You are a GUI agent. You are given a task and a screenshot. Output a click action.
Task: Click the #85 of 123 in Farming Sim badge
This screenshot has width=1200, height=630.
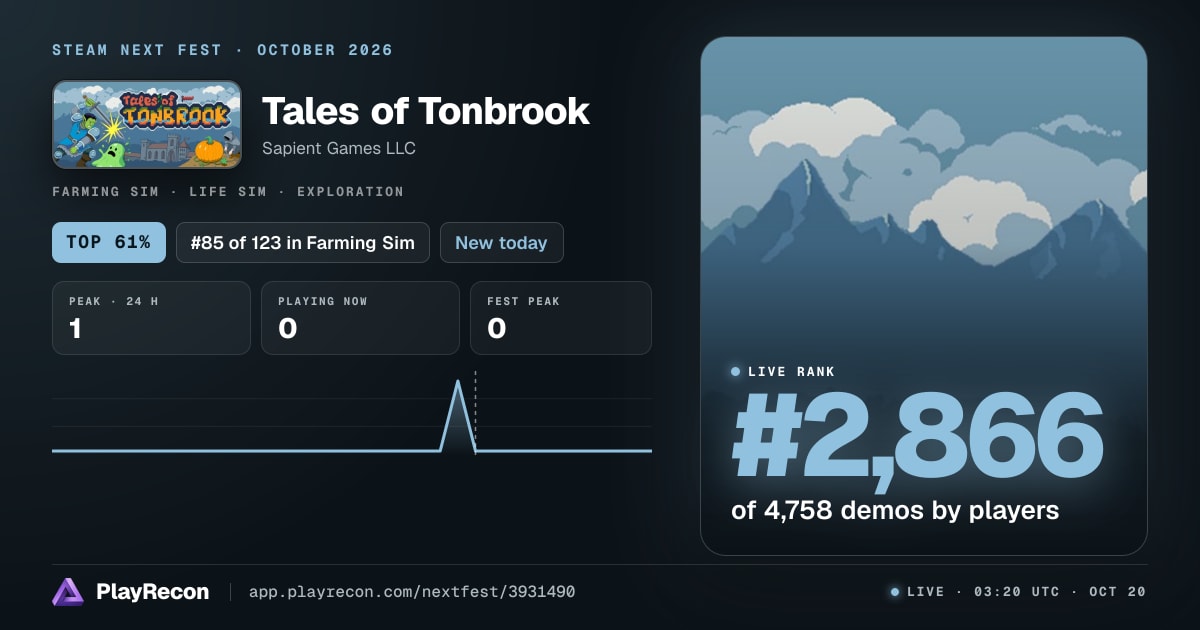point(303,243)
